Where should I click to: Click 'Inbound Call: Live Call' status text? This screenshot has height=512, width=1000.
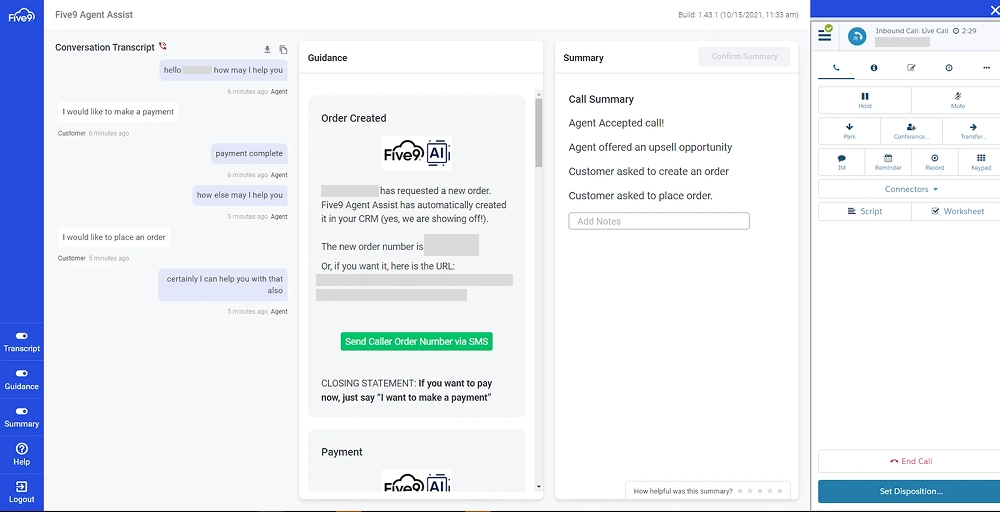click(x=912, y=31)
